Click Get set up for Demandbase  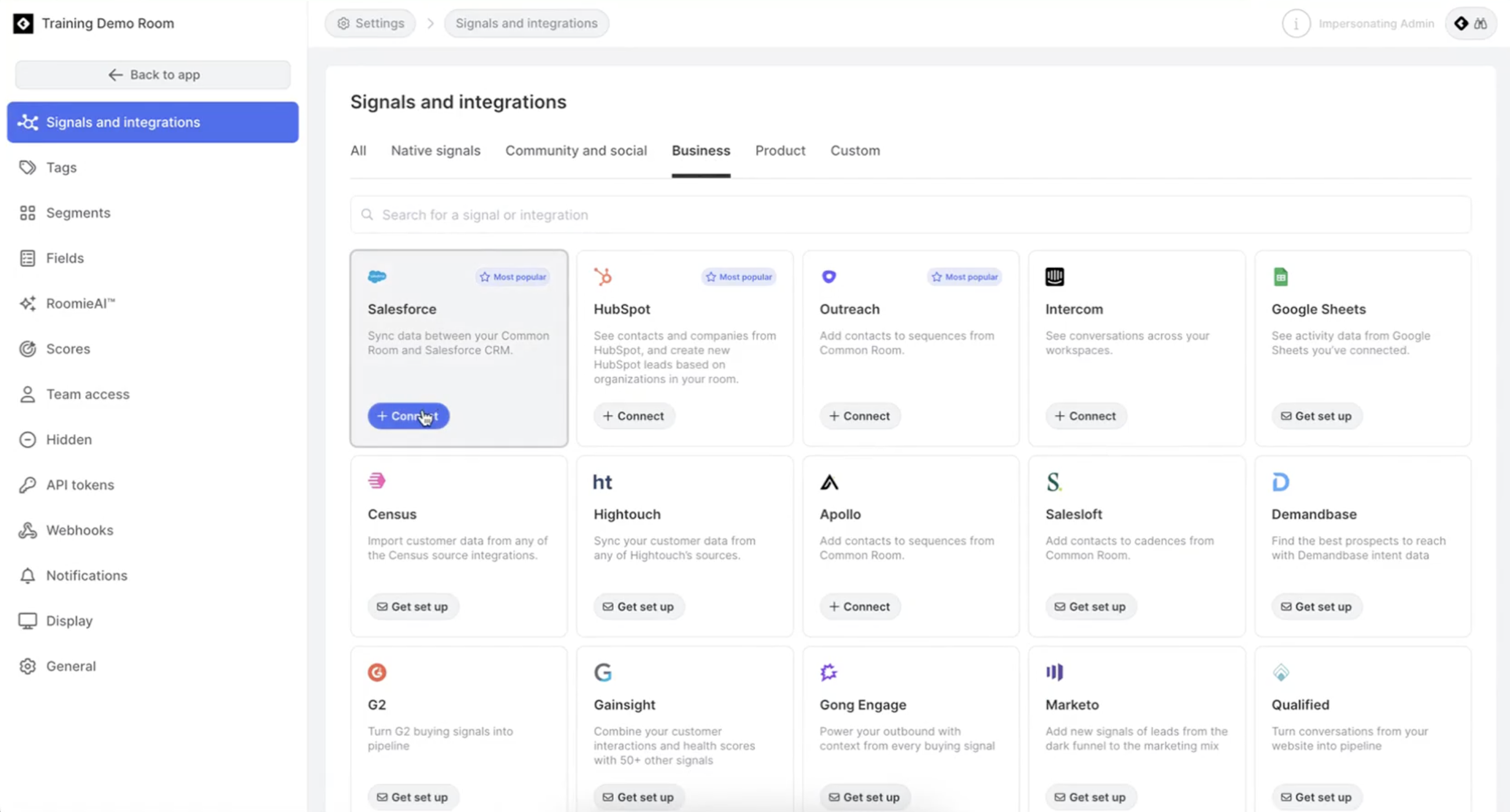[1317, 607]
